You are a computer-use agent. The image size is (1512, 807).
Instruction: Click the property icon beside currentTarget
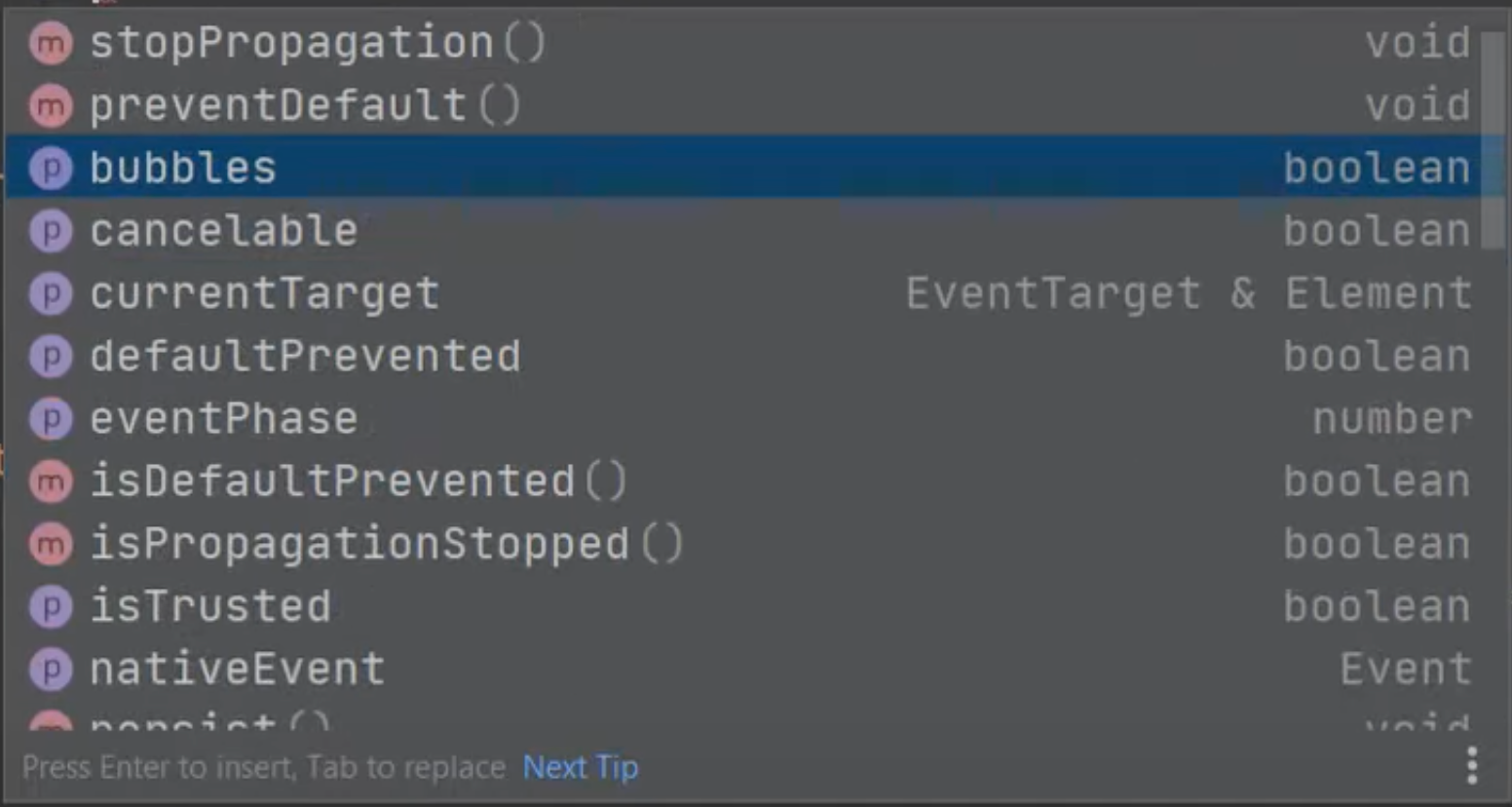click(51, 293)
